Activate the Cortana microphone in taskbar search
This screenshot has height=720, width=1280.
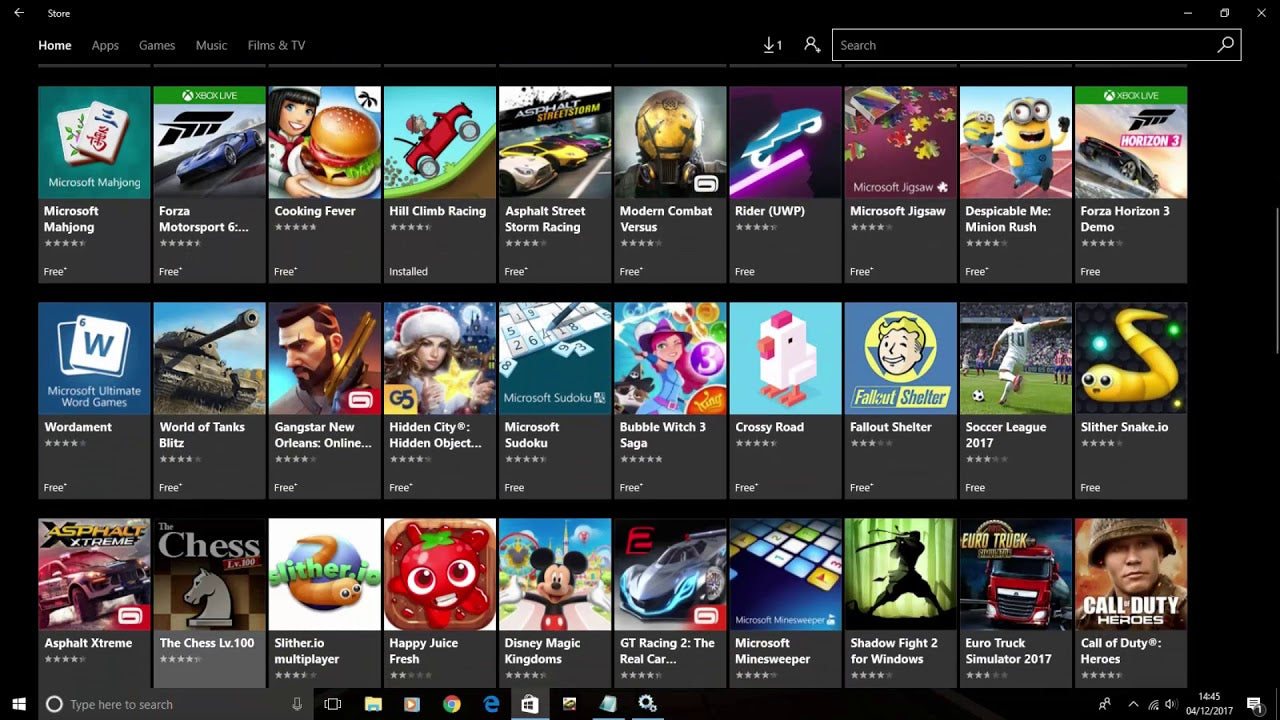(x=297, y=704)
